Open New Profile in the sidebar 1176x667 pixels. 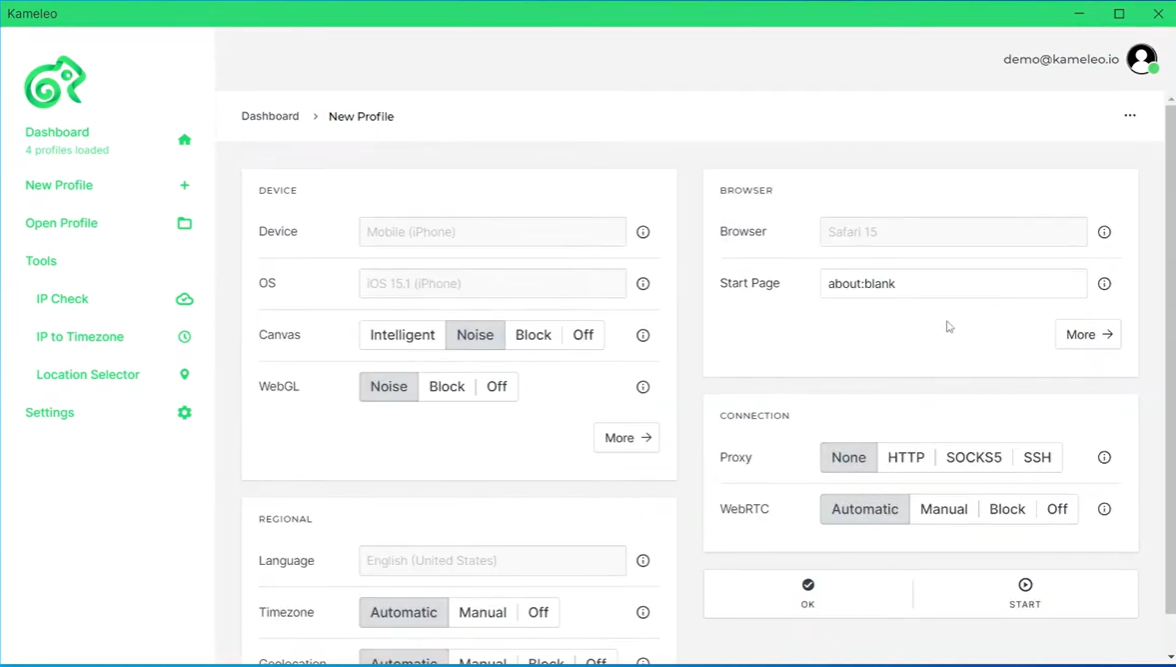pyautogui.click(x=59, y=185)
